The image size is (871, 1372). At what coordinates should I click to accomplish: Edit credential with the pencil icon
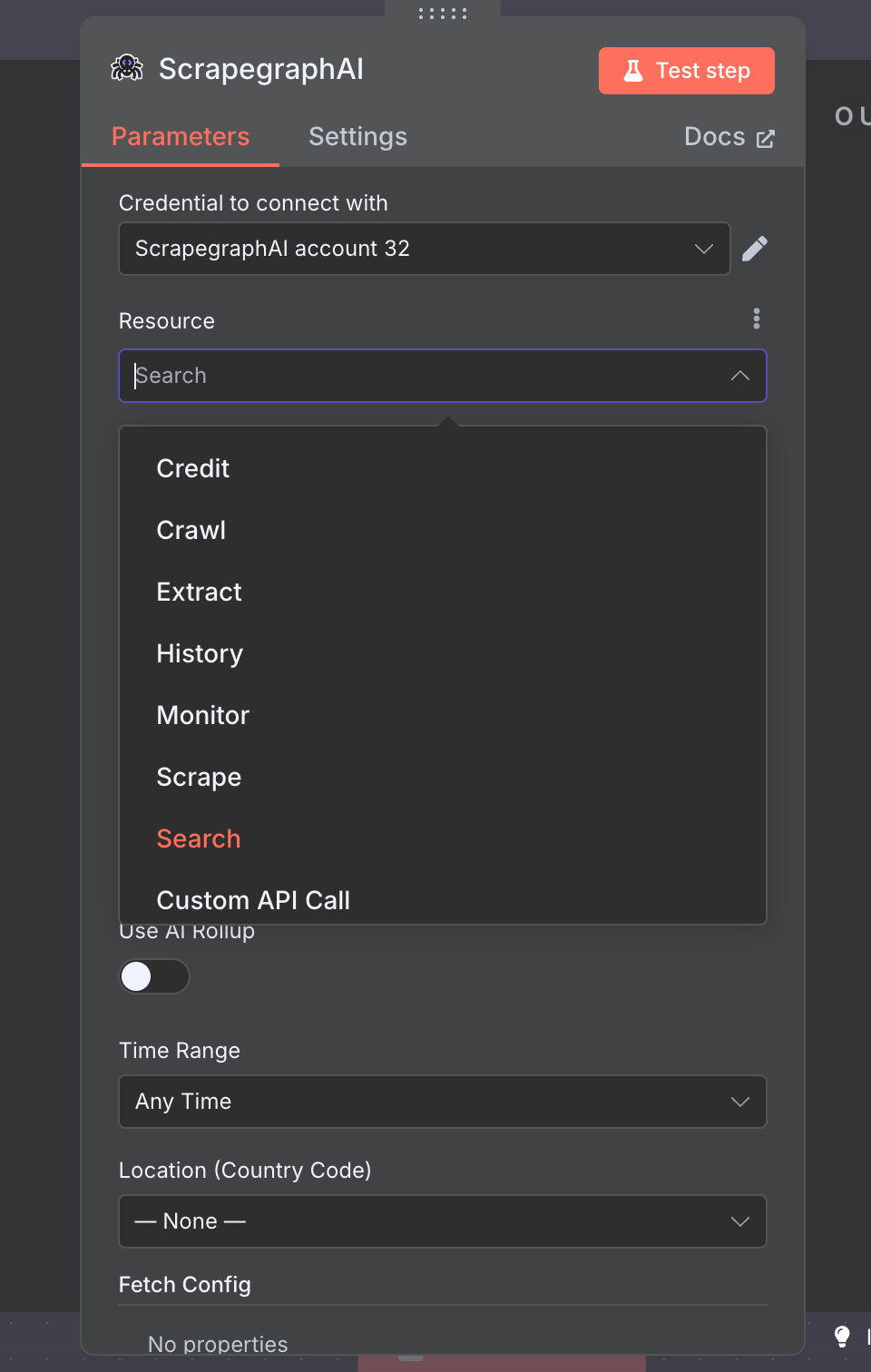pyautogui.click(x=755, y=249)
